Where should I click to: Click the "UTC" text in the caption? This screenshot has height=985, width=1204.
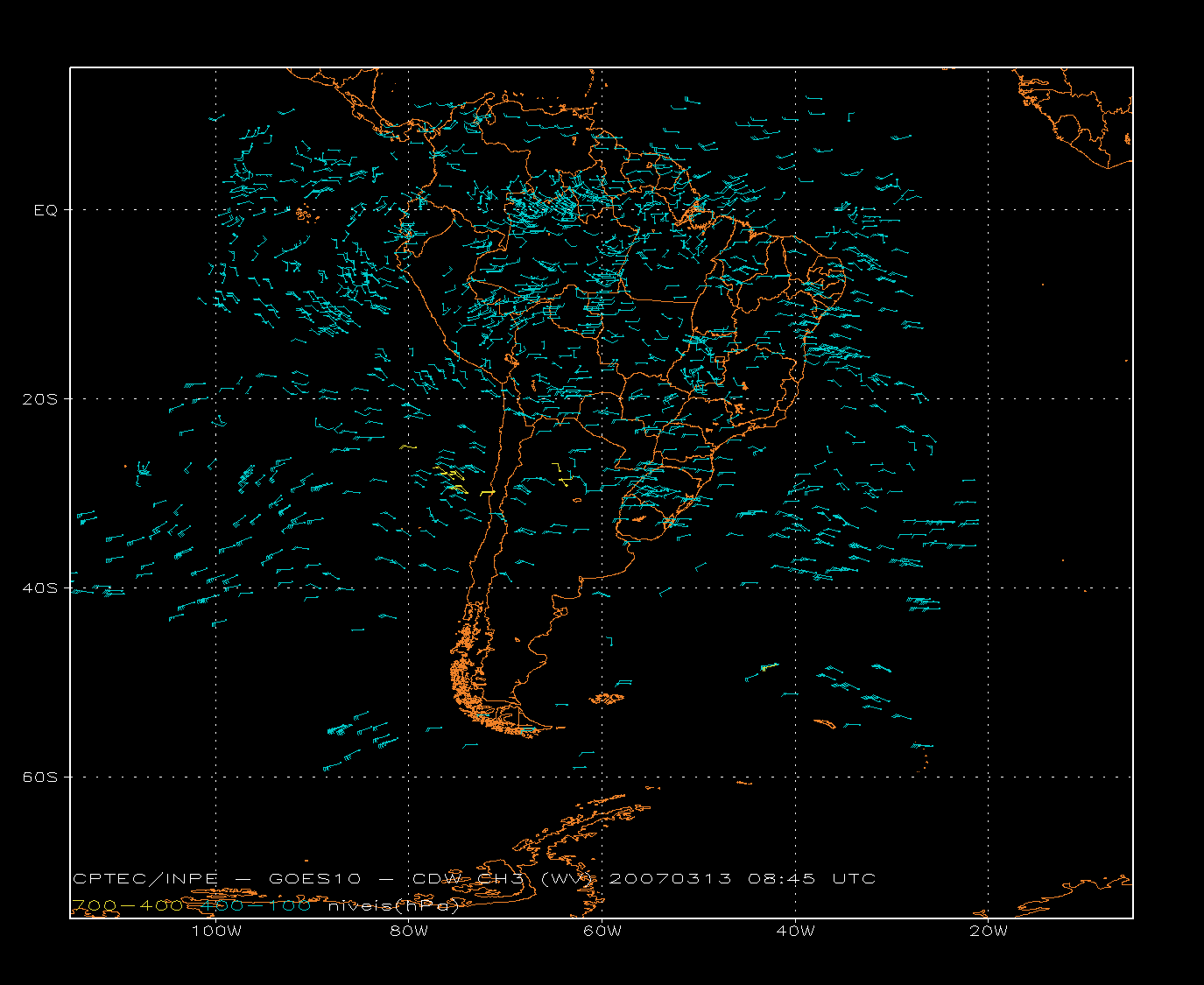(854, 879)
